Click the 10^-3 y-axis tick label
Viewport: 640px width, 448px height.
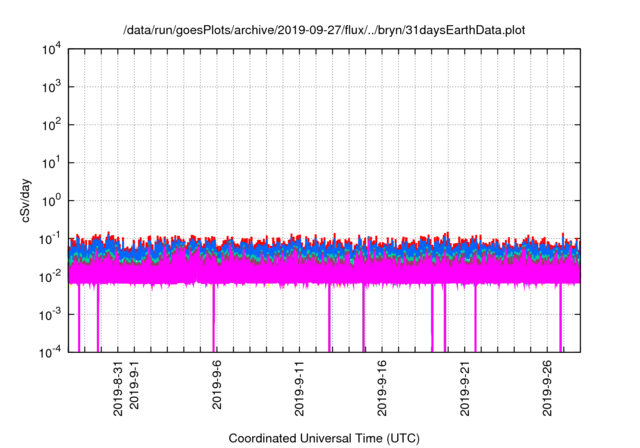[x=50, y=315]
